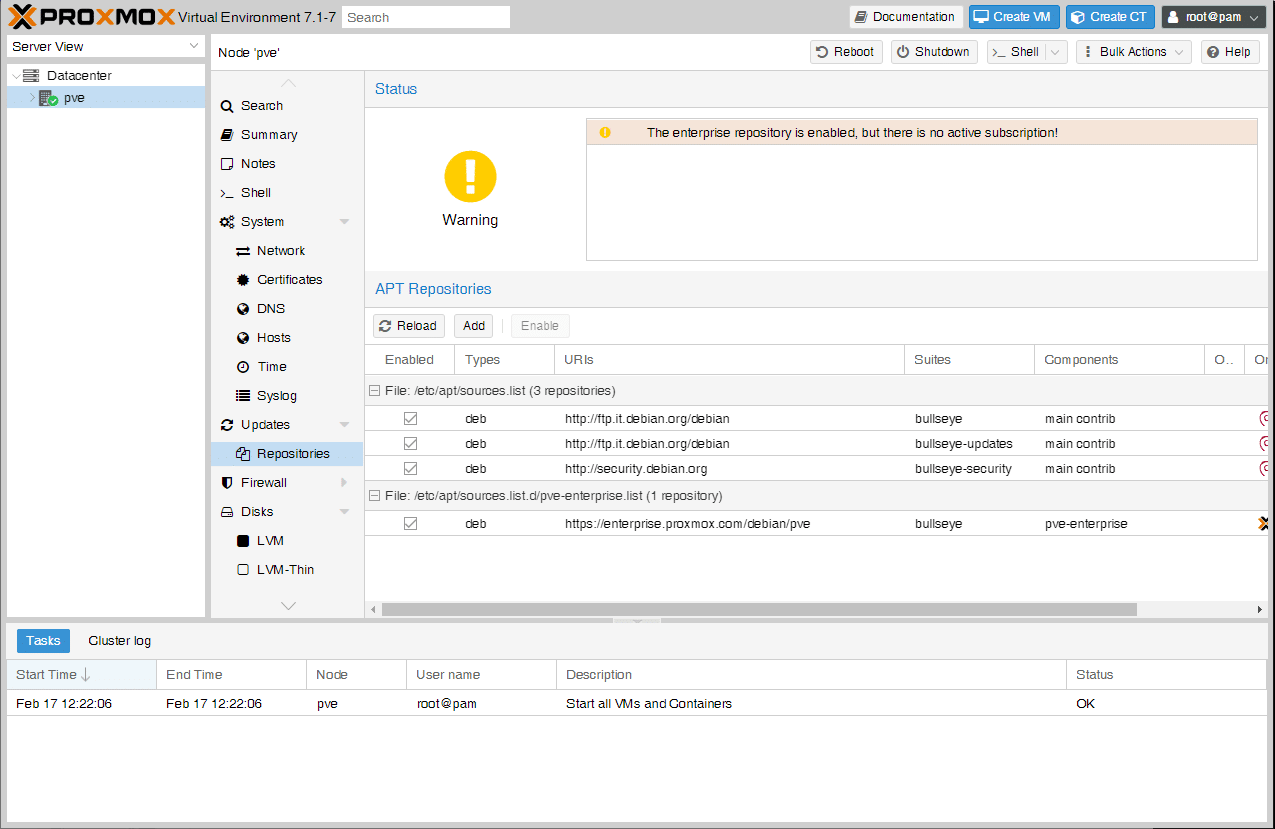
Task: Click the Syslog list icon
Action: pos(243,396)
